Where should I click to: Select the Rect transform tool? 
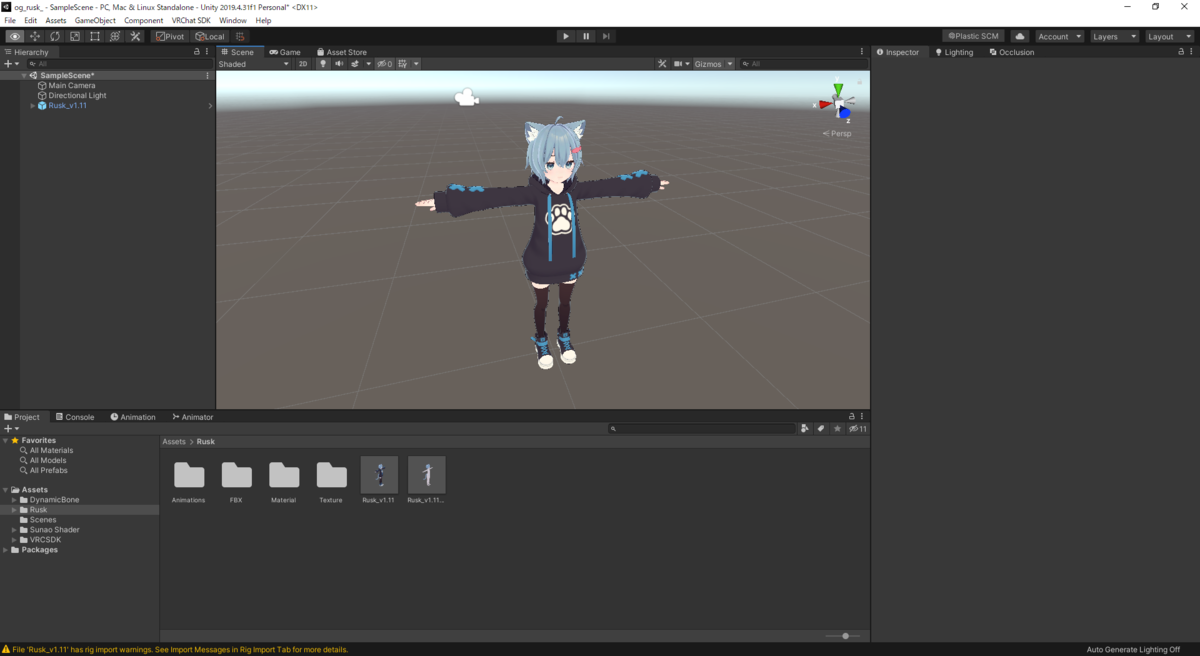(x=95, y=36)
